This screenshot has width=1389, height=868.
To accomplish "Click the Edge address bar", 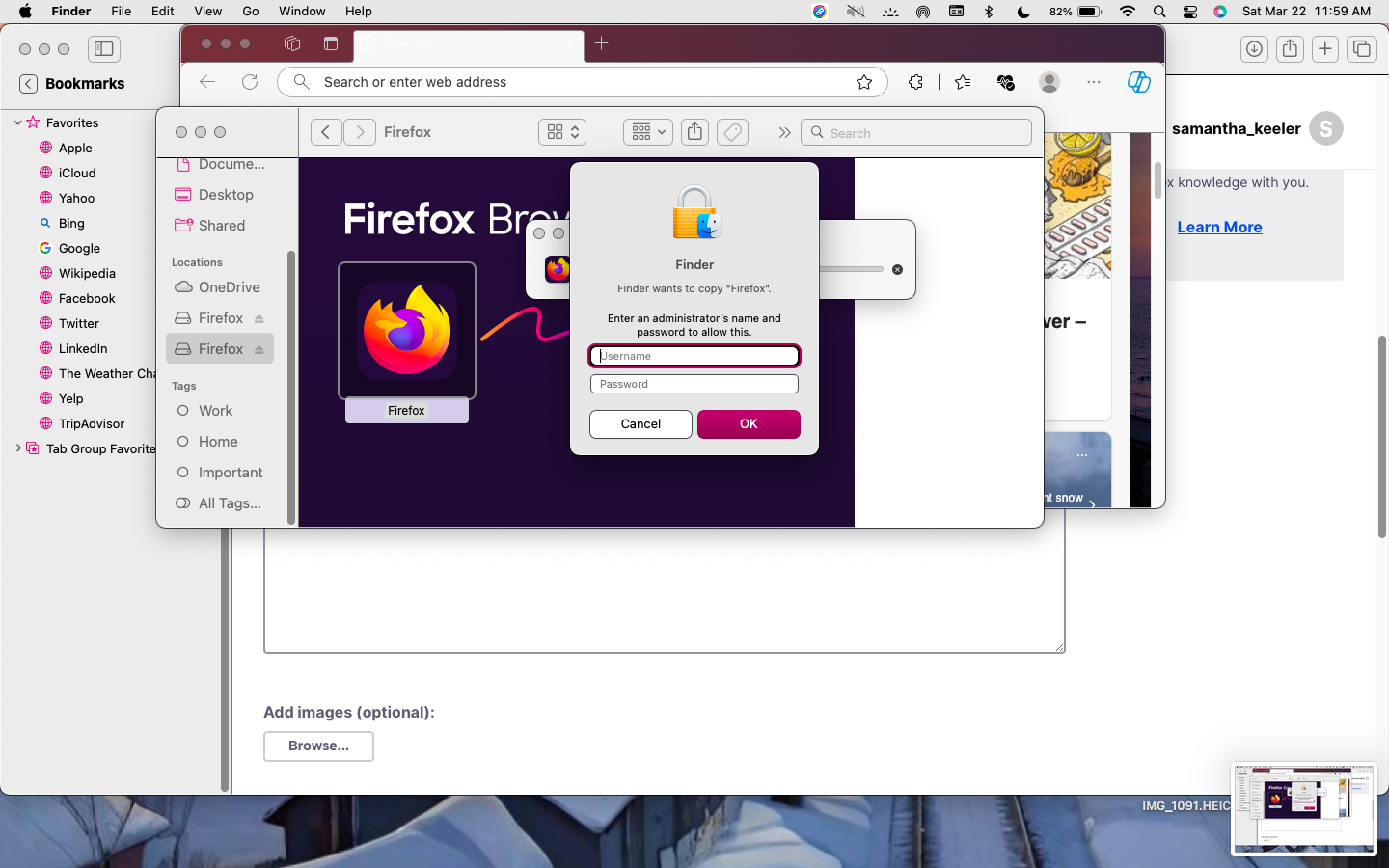I will (584, 82).
